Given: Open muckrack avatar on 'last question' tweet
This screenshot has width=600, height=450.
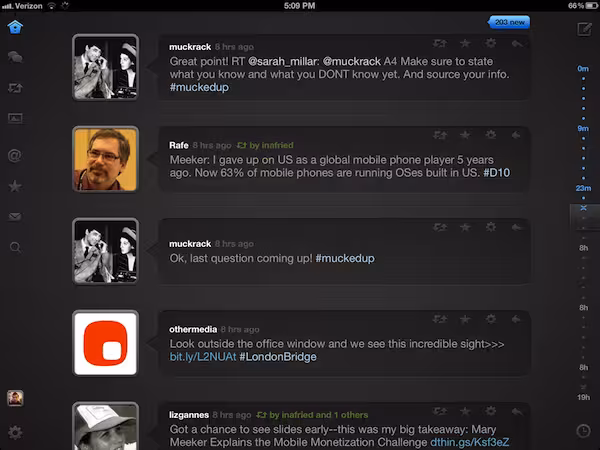Looking at the screenshot, I should (105, 251).
